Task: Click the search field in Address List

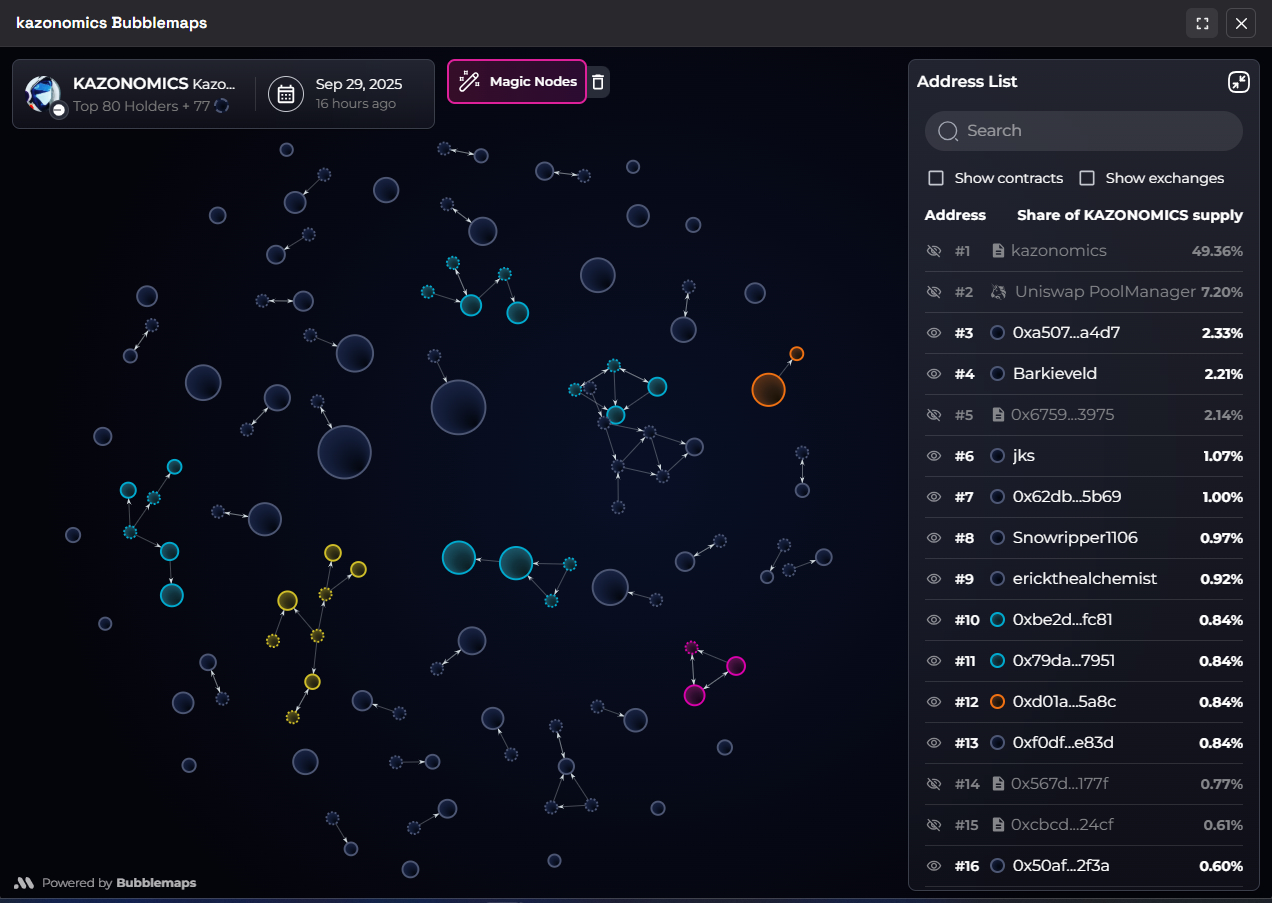Action: [1084, 131]
